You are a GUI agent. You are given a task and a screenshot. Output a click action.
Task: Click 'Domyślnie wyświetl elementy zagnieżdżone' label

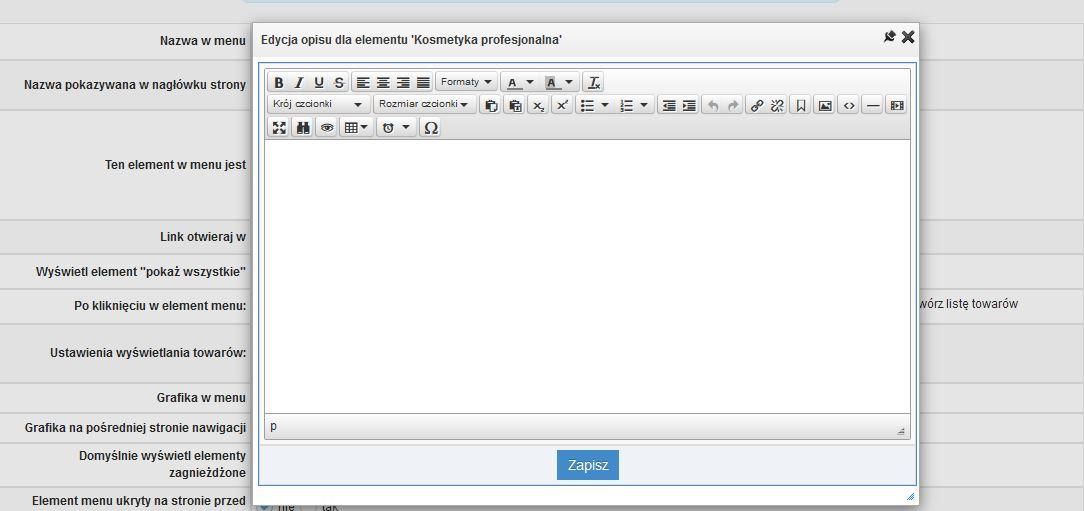(162, 465)
